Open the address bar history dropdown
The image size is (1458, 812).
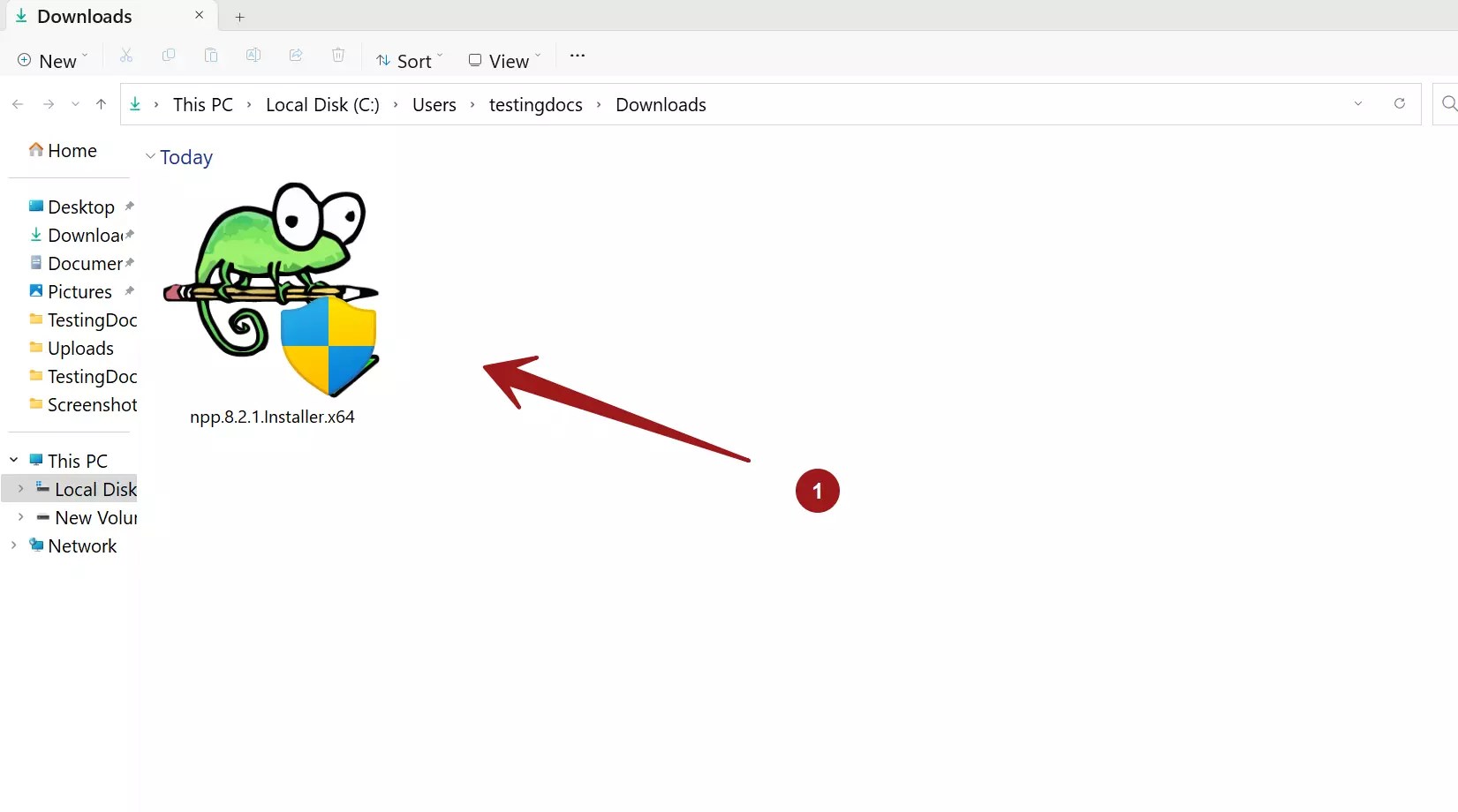click(x=1357, y=103)
